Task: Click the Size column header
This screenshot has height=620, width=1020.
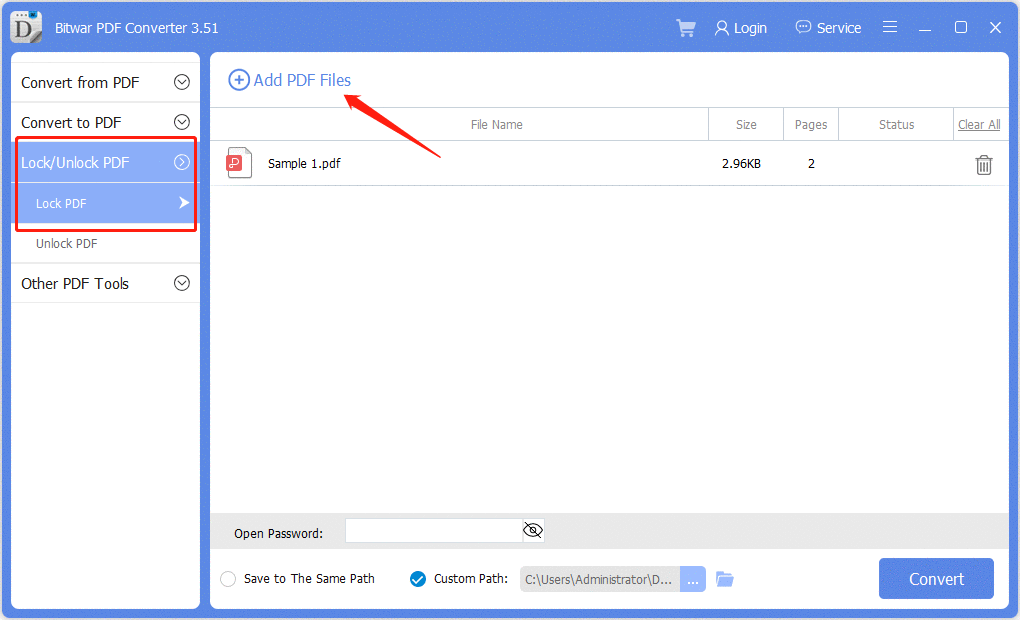Action: [746, 124]
